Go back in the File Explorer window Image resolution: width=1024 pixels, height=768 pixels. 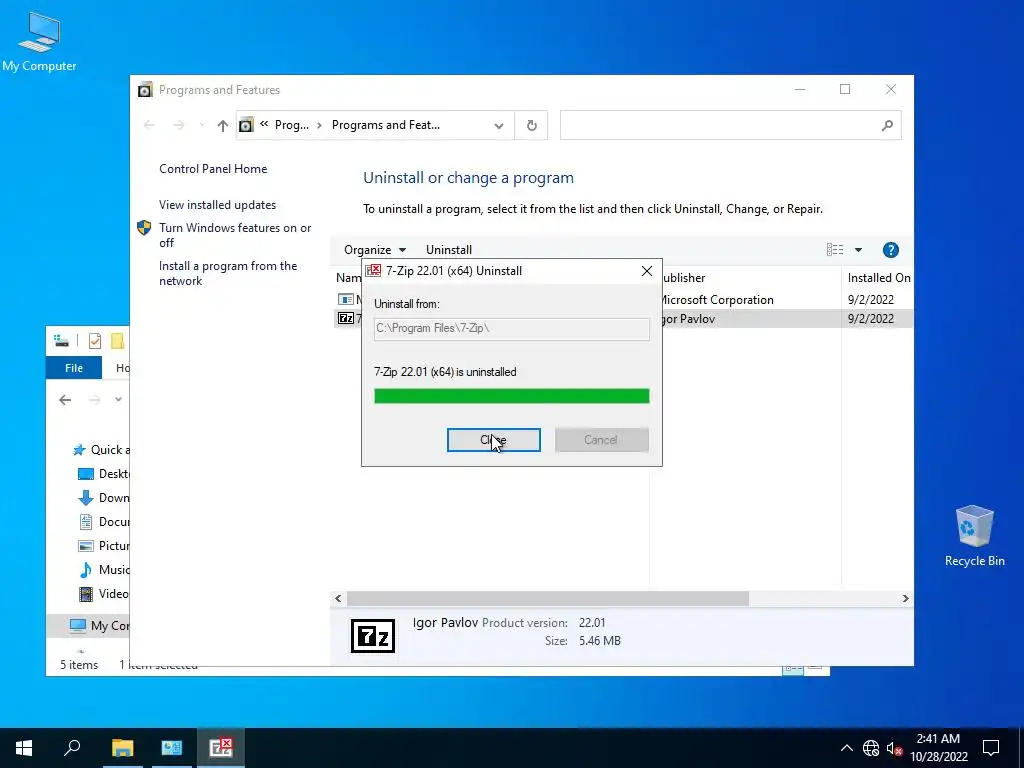[x=65, y=400]
